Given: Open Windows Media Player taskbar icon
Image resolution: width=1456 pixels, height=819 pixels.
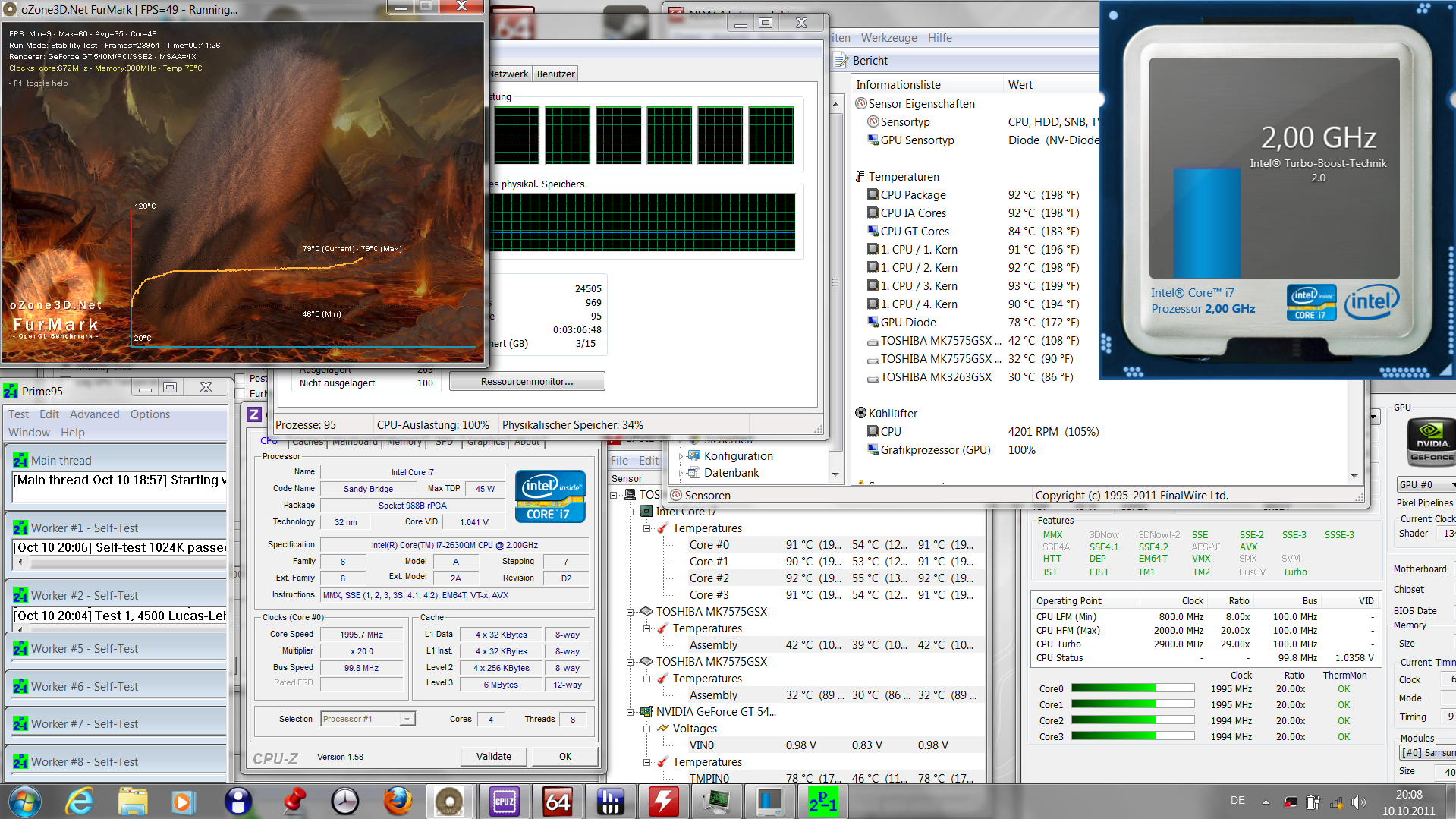Looking at the screenshot, I should point(182,802).
